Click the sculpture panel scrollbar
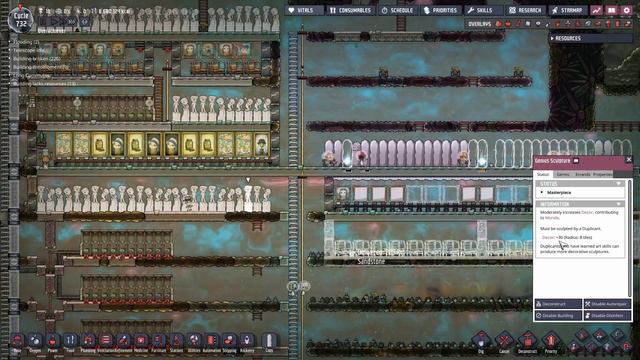The width and height of the screenshot is (640, 360). [629, 238]
